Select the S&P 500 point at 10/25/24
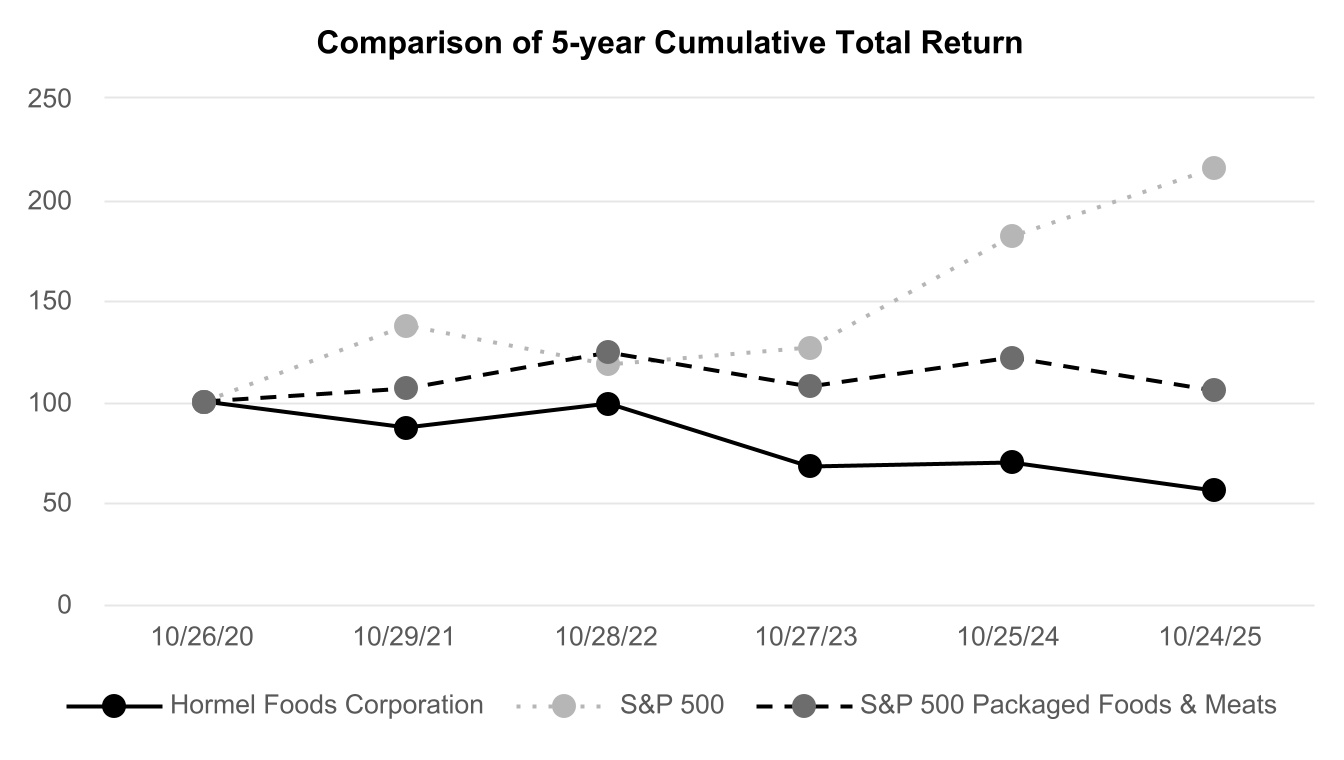Screen dimensions: 1344x760 (x=1012, y=236)
